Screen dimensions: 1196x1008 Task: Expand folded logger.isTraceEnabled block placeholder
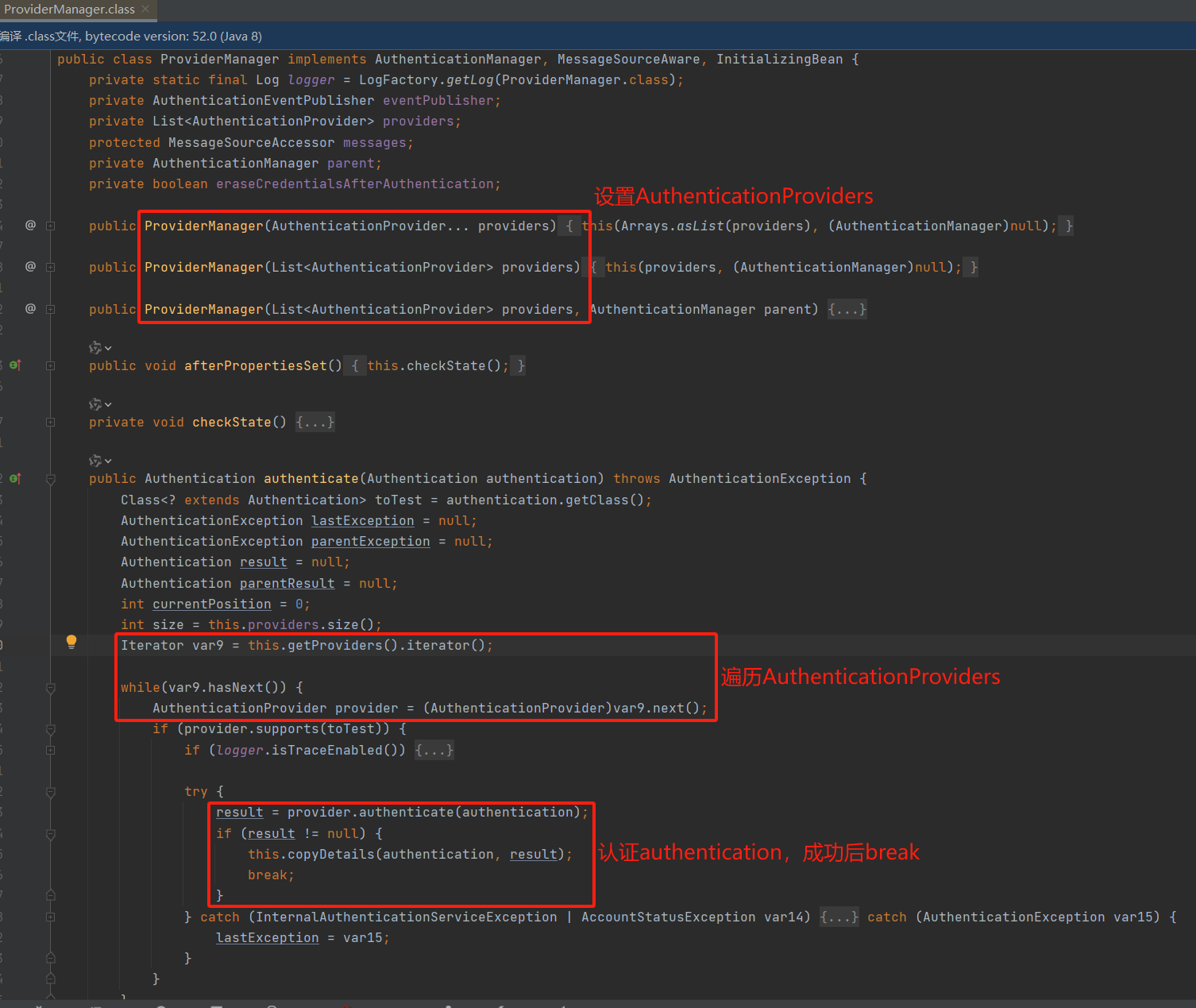coord(434,751)
